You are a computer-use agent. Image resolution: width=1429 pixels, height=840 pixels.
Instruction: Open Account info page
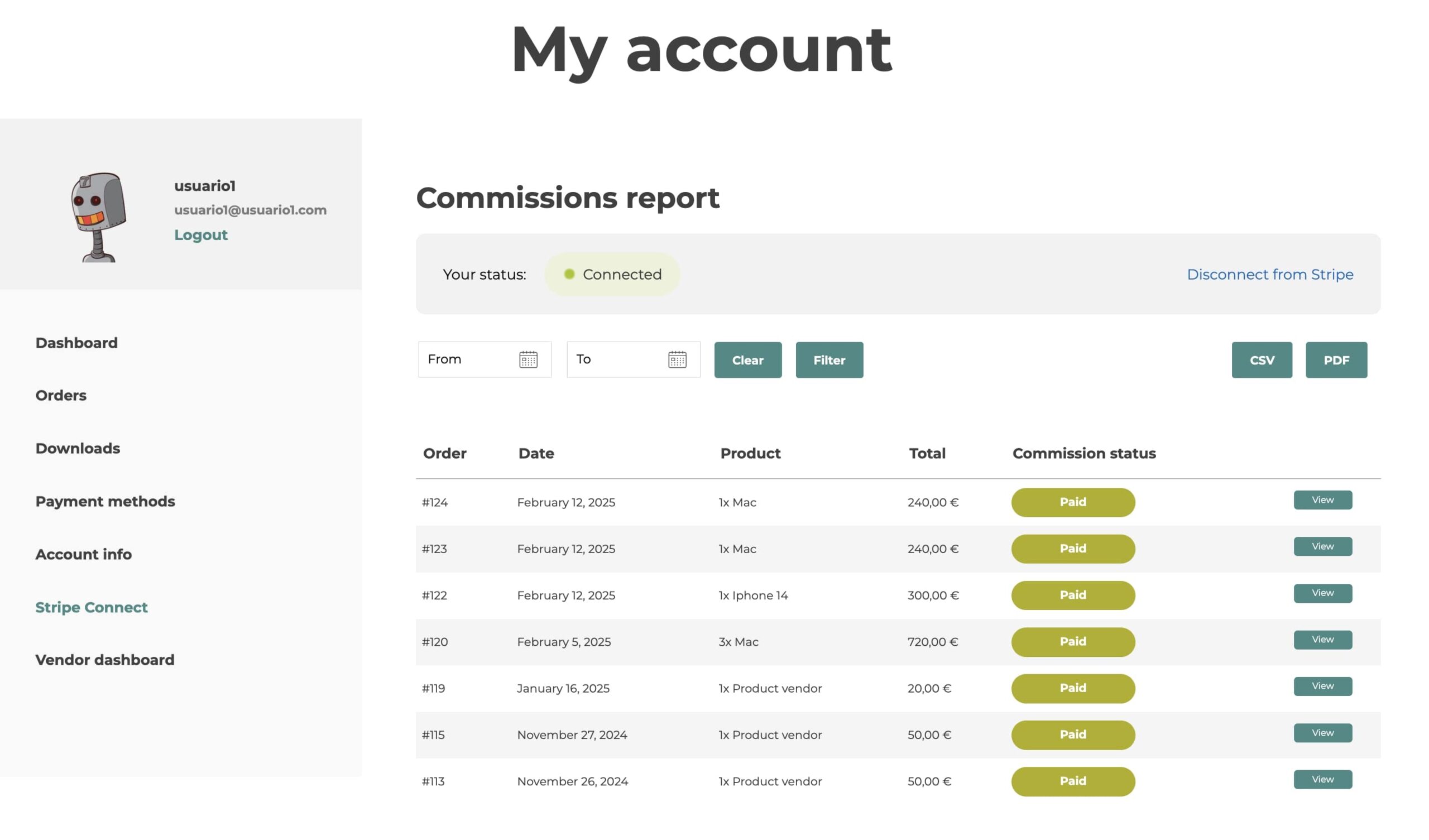point(83,554)
